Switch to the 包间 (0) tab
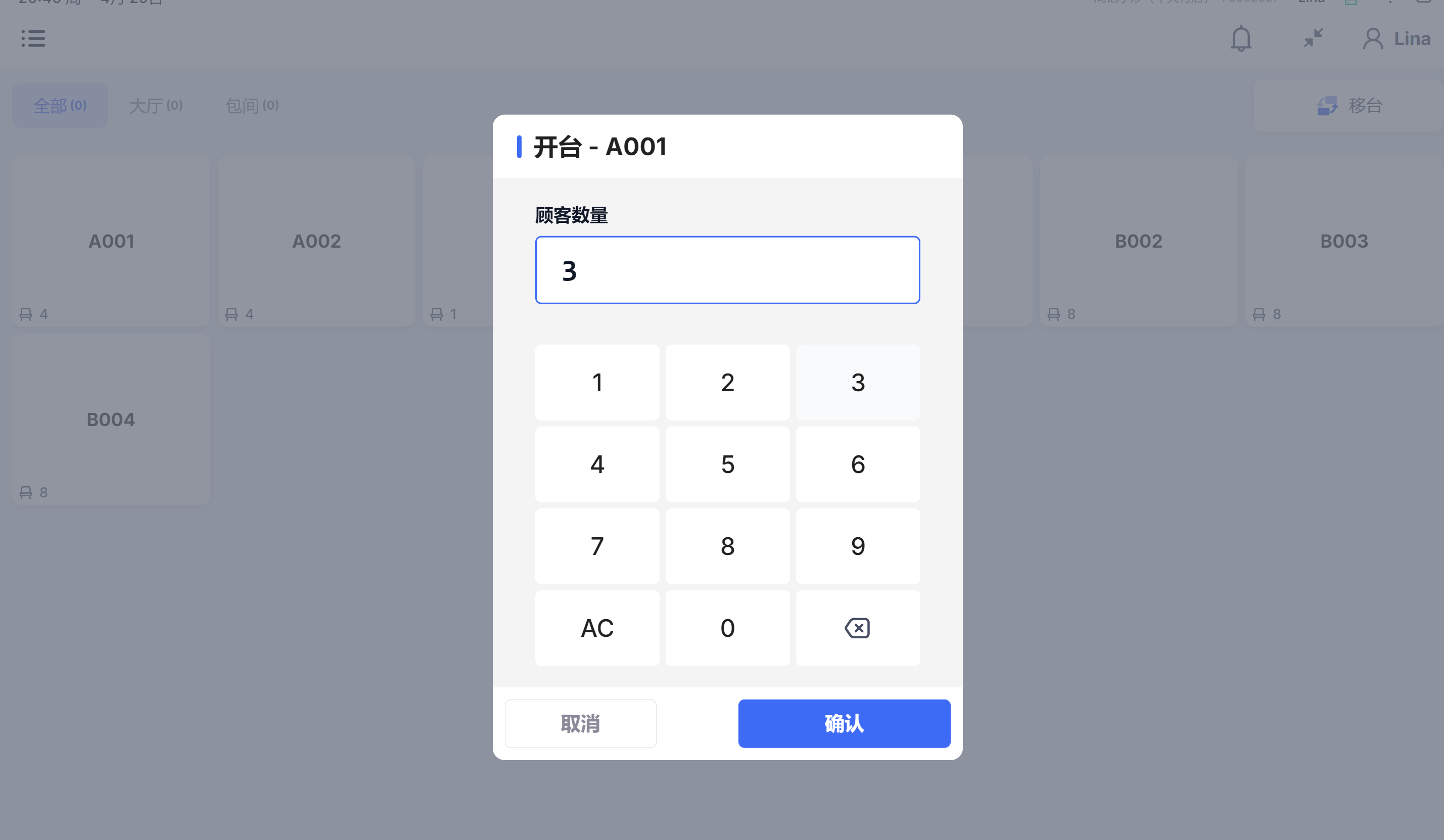 click(x=252, y=106)
